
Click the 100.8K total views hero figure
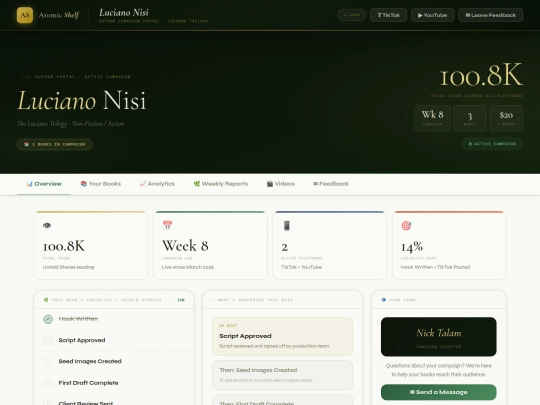pyautogui.click(x=481, y=75)
